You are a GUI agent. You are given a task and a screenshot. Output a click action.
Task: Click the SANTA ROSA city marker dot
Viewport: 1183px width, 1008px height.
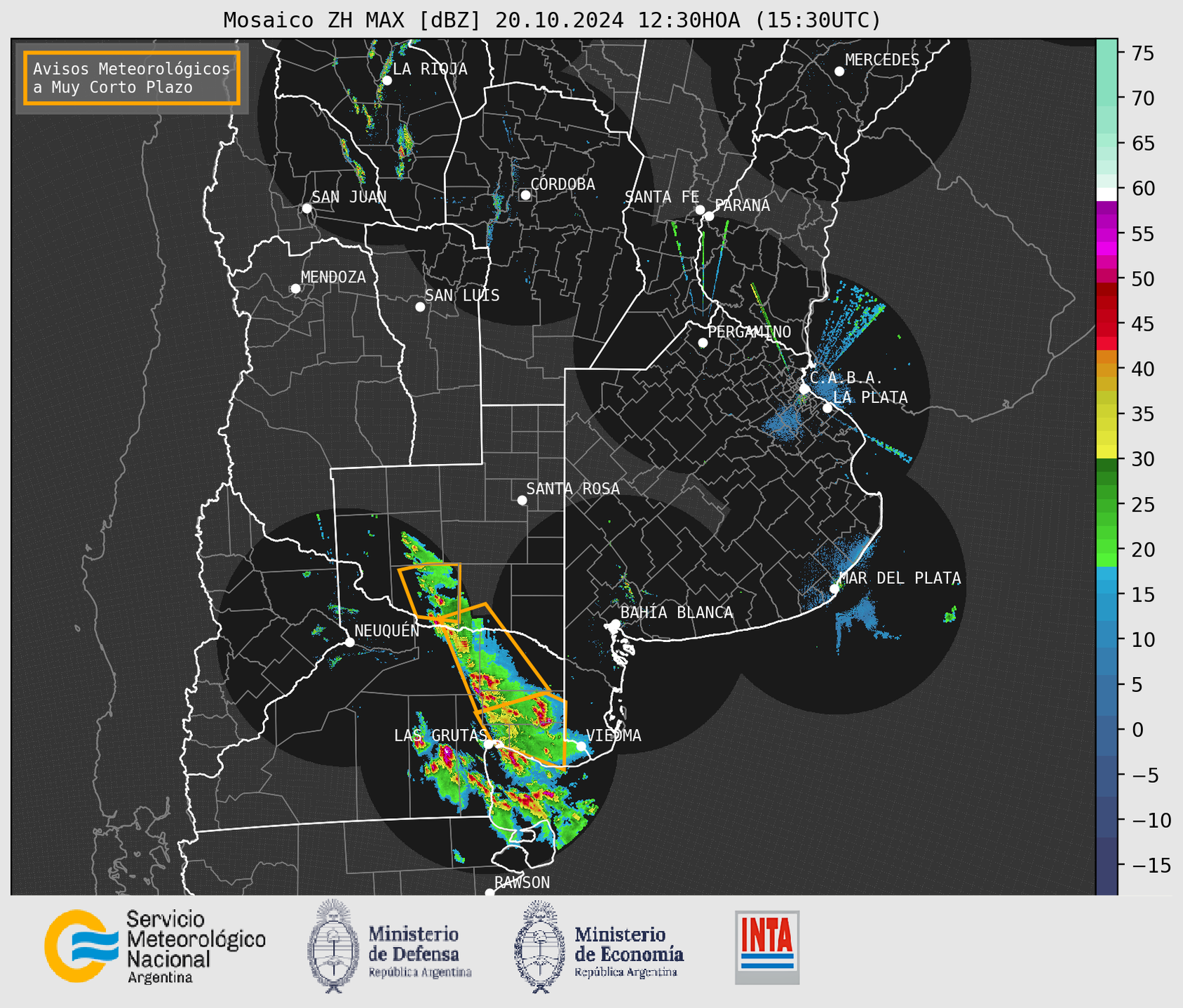[522, 500]
